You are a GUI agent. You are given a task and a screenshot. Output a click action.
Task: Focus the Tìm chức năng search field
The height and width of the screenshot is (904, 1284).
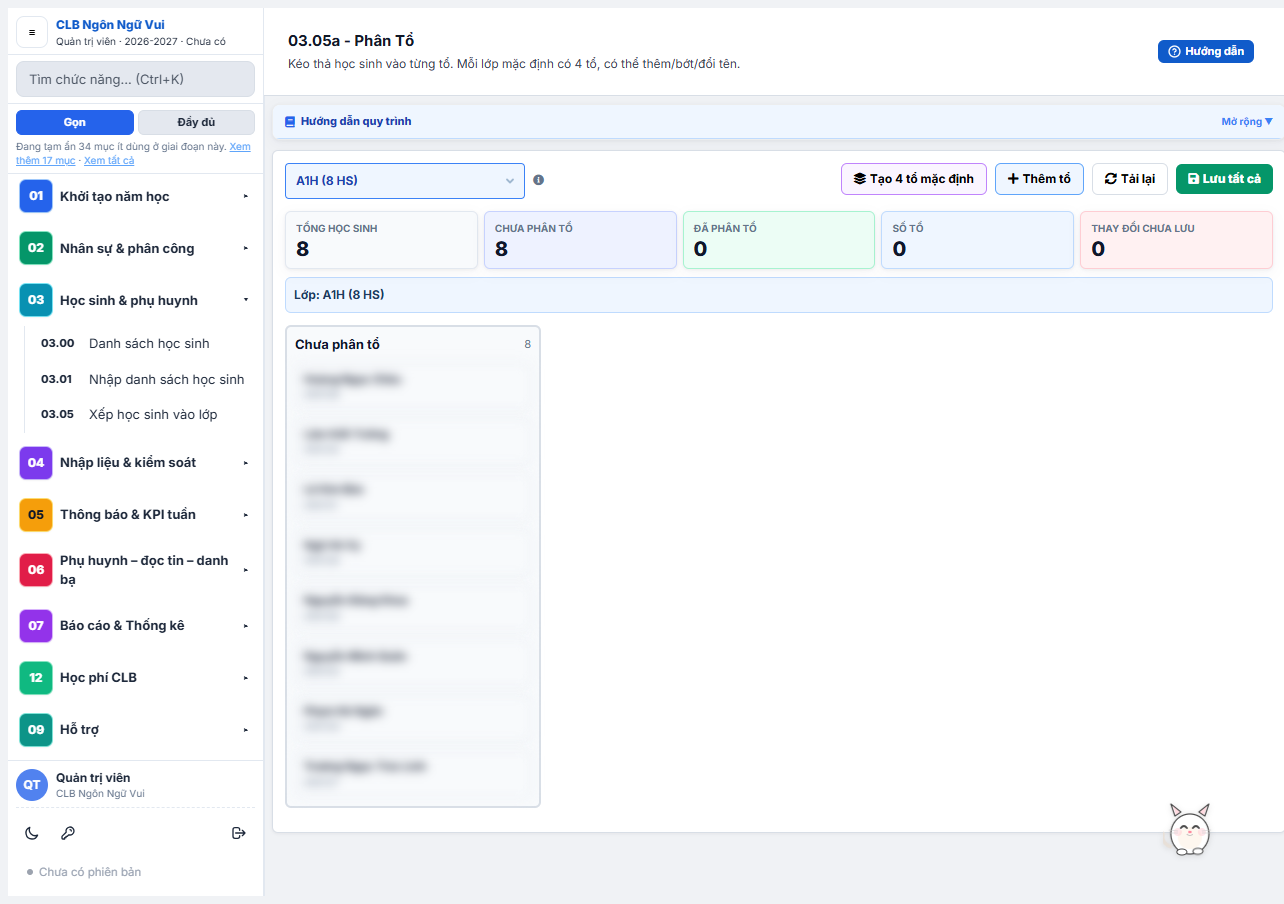click(x=135, y=79)
